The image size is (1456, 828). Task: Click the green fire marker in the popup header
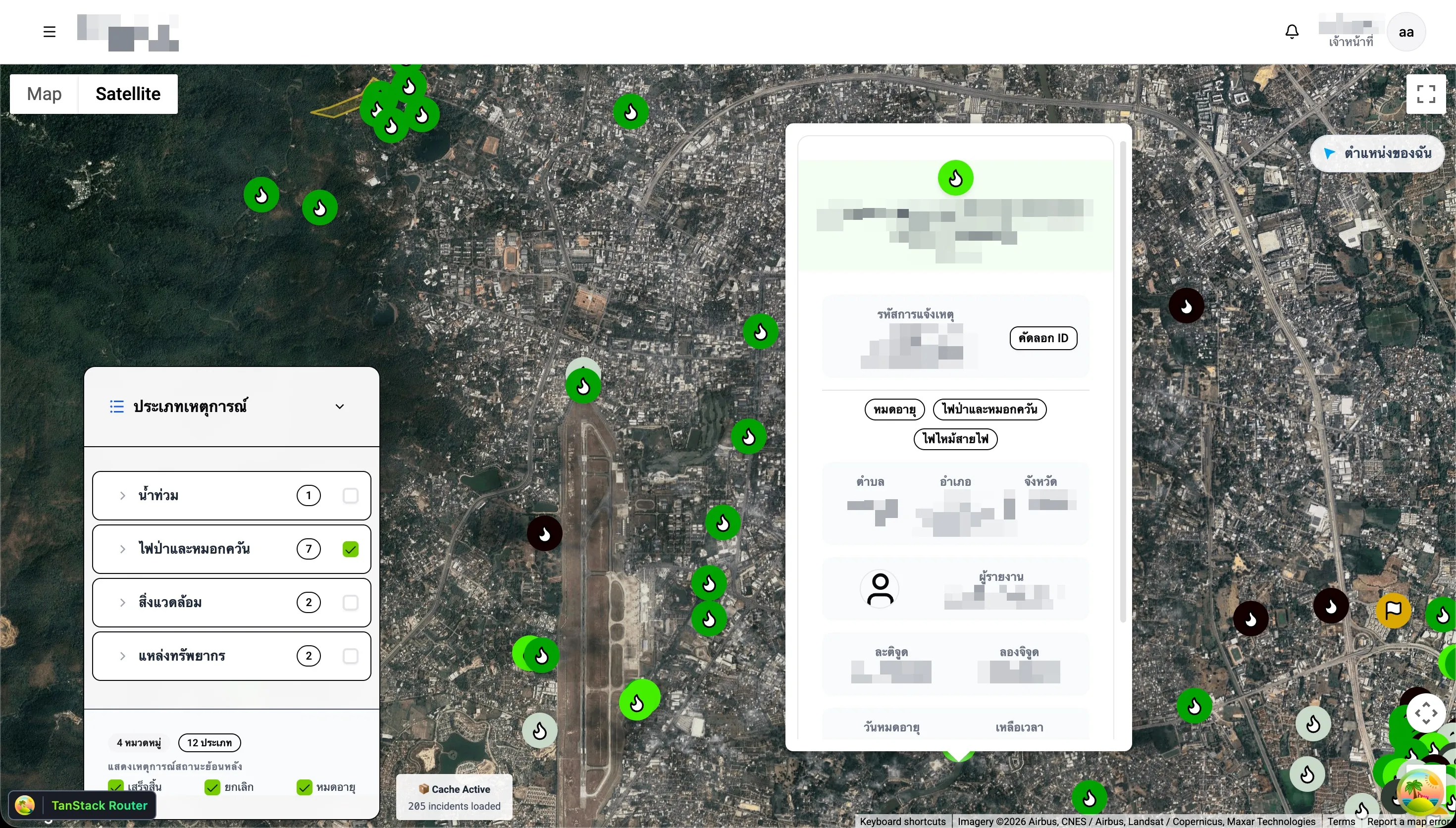pyautogui.click(x=955, y=178)
